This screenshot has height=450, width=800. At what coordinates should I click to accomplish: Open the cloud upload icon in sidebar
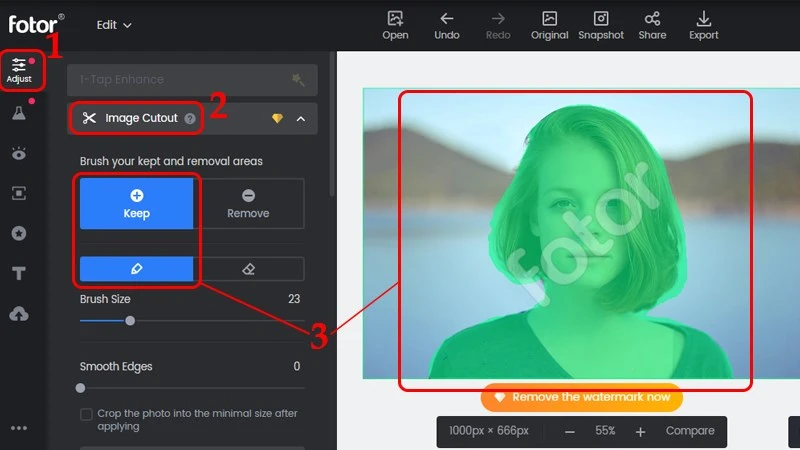click(x=19, y=314)
